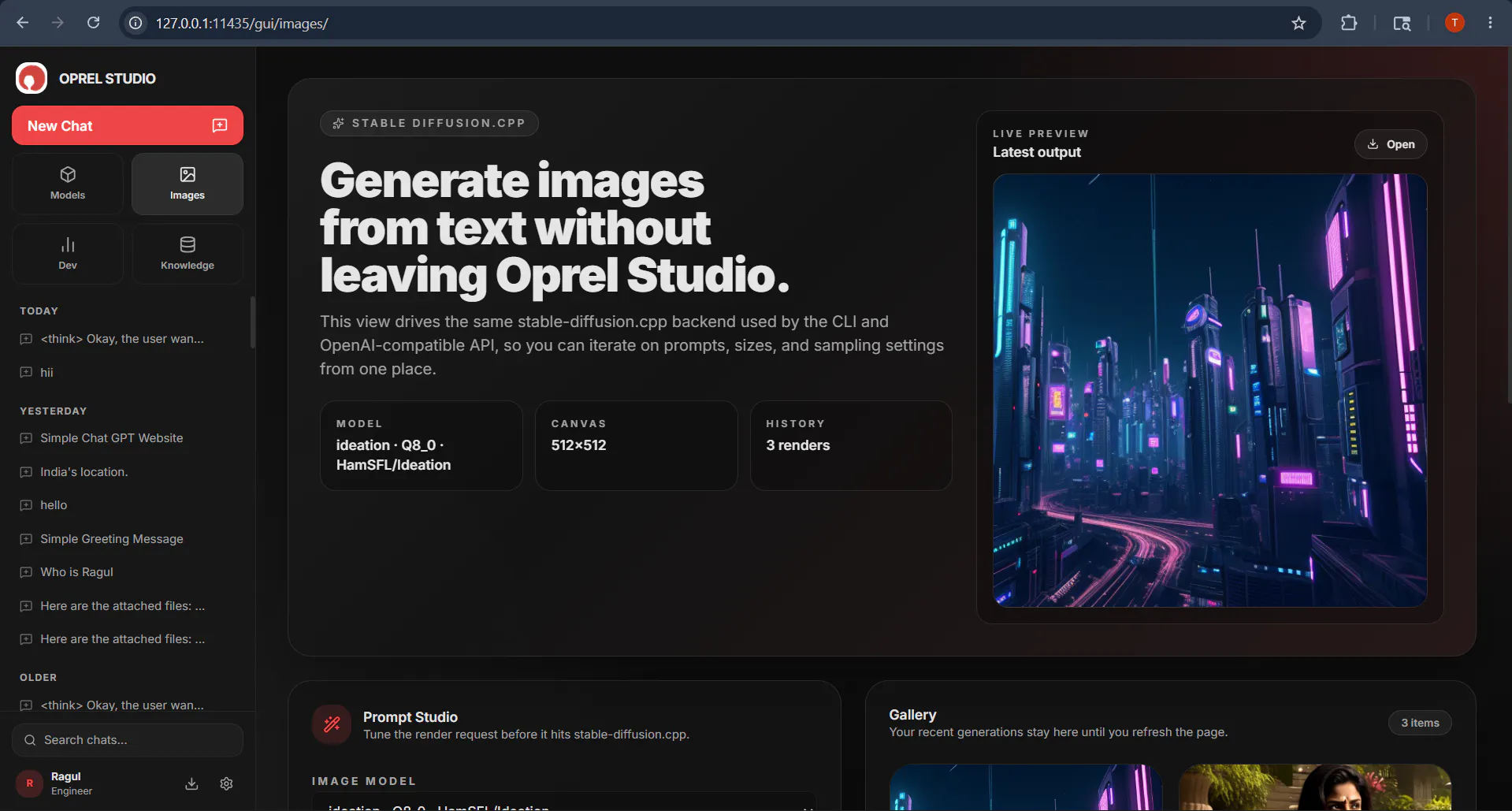Open today's '<think> Okay, the user wan...' chat
The height and width of the screenshot is (811, 1512).
[x=122, y=339]
